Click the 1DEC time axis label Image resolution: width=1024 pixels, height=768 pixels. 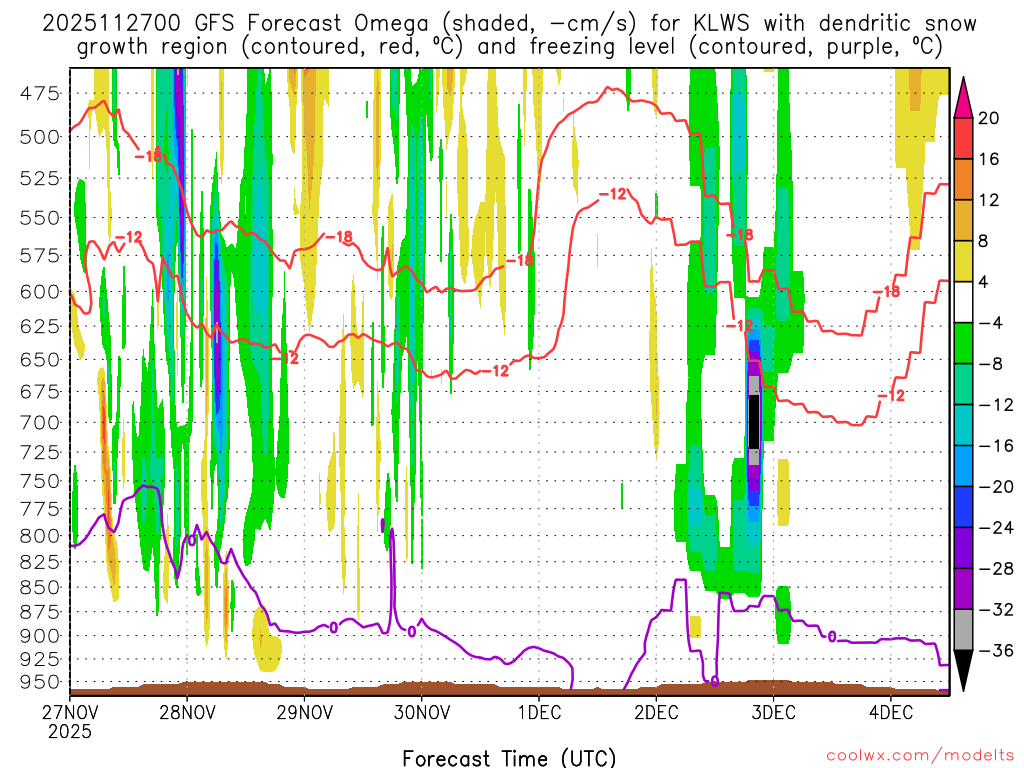click(x=539, y=712)
